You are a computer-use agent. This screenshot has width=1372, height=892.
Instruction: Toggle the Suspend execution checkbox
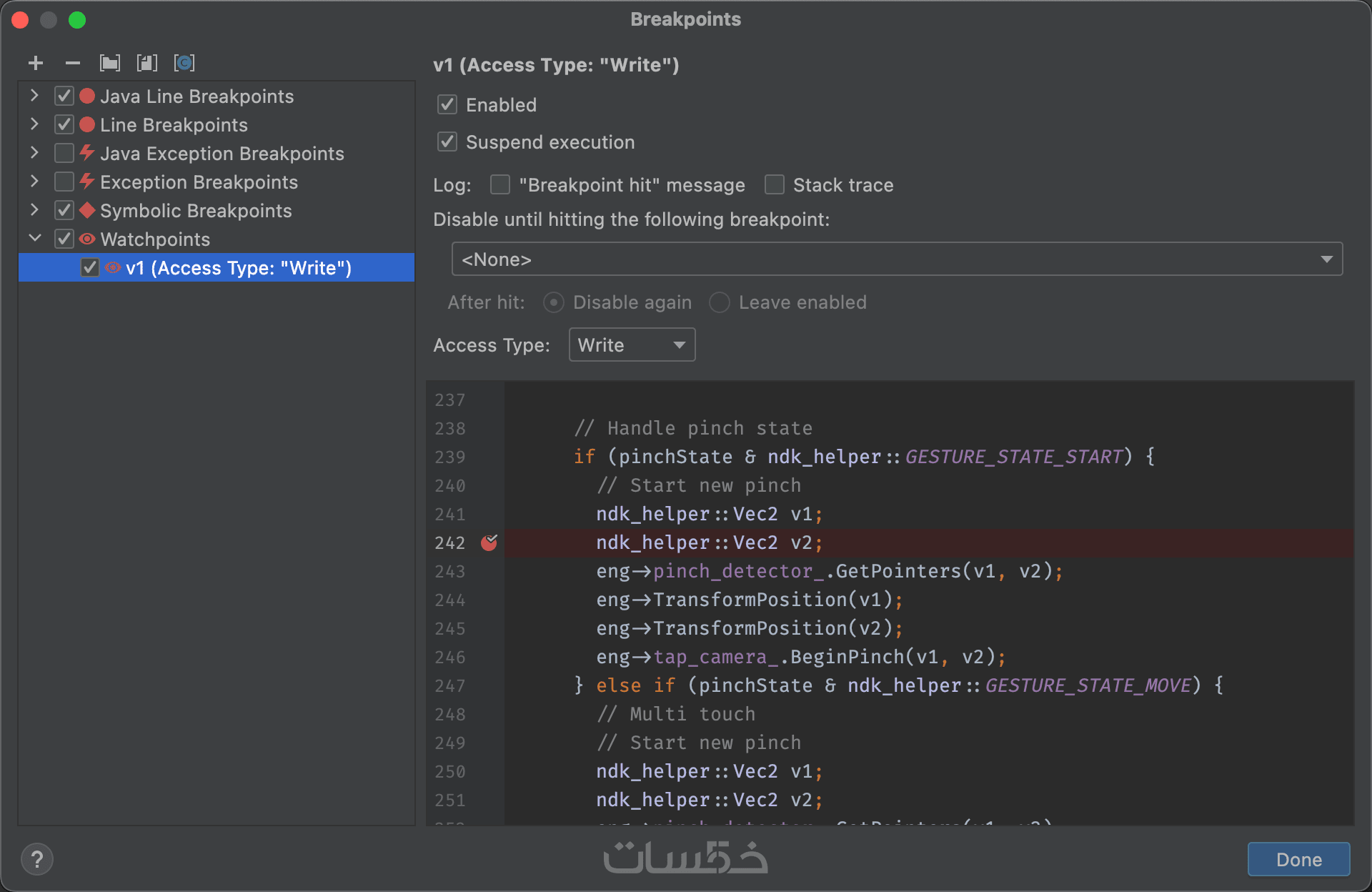tap(448, 142)
